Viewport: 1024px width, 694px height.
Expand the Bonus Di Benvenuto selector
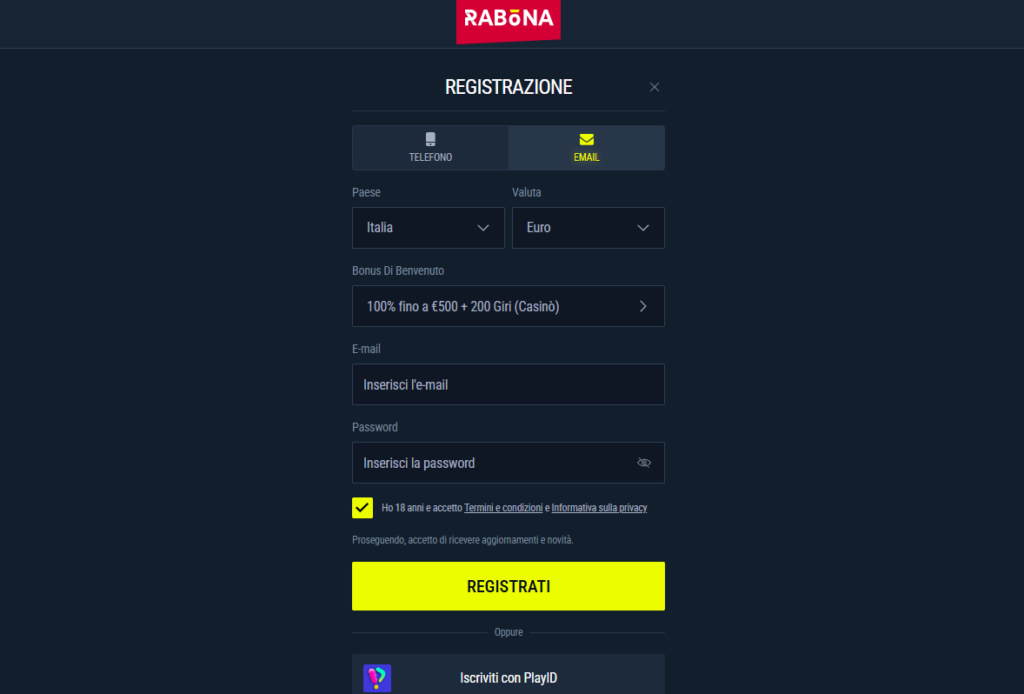point(508,306)
